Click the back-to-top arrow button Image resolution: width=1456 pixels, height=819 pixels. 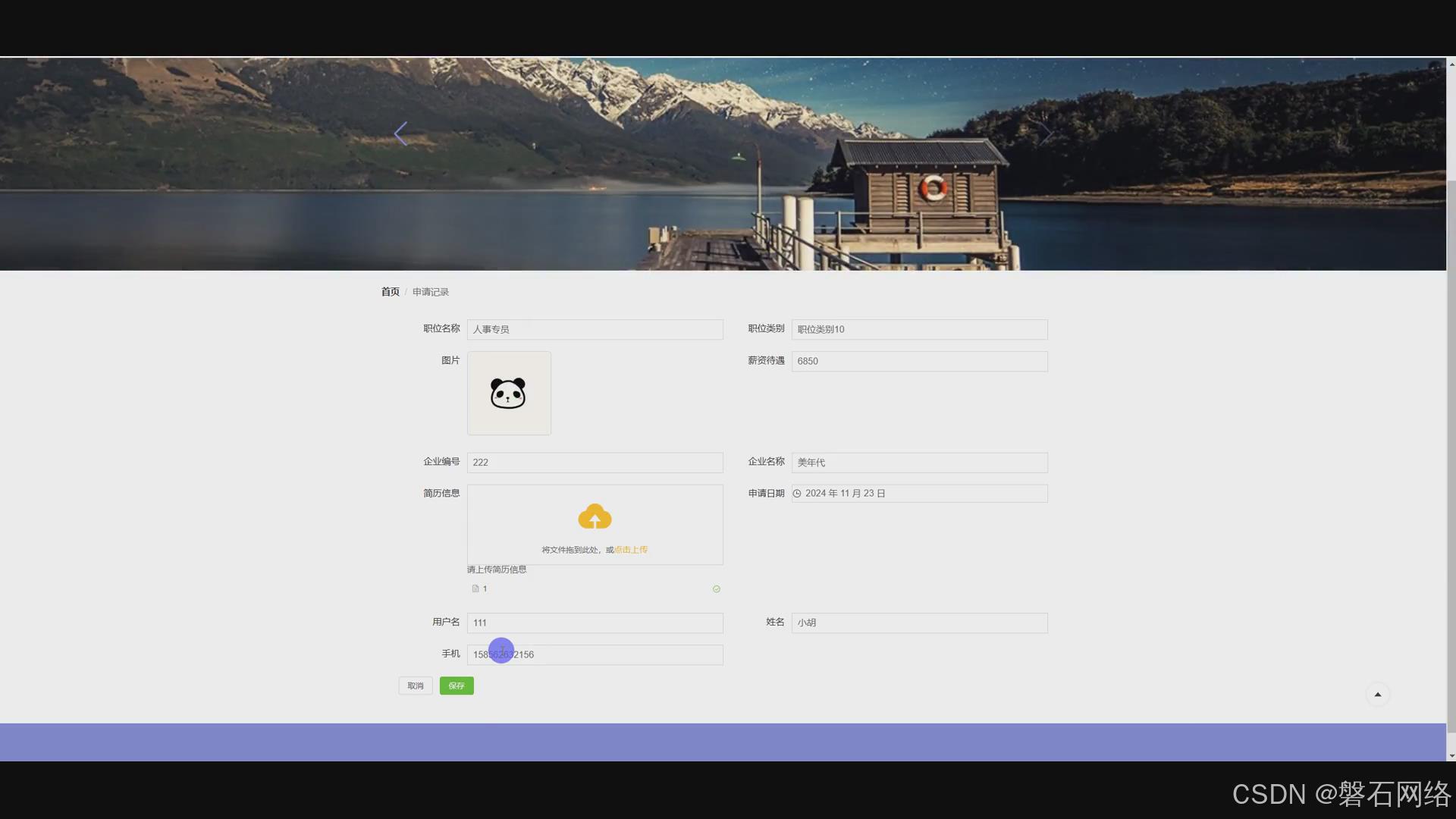point(1377,695)
